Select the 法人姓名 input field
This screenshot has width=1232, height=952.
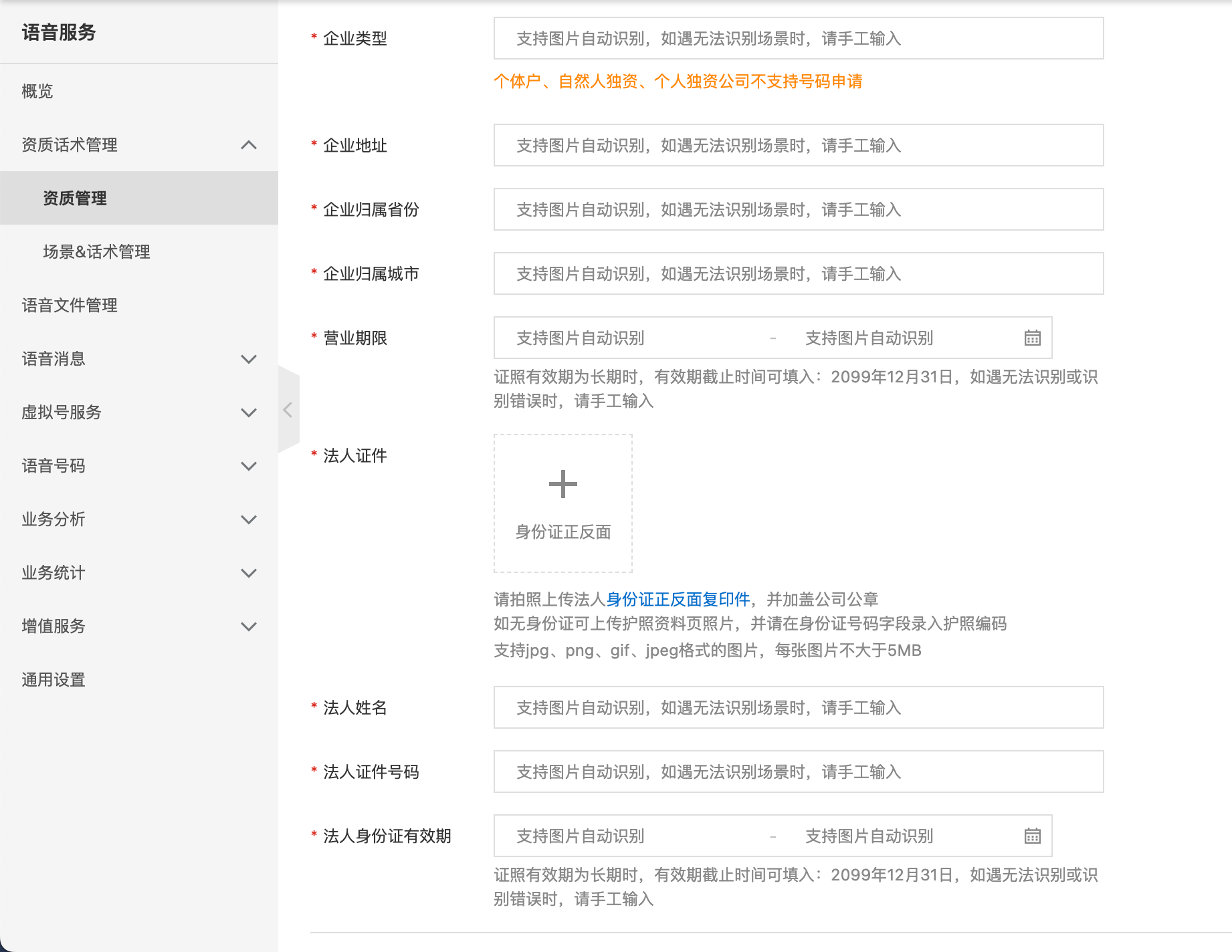(x=798, y=708)
